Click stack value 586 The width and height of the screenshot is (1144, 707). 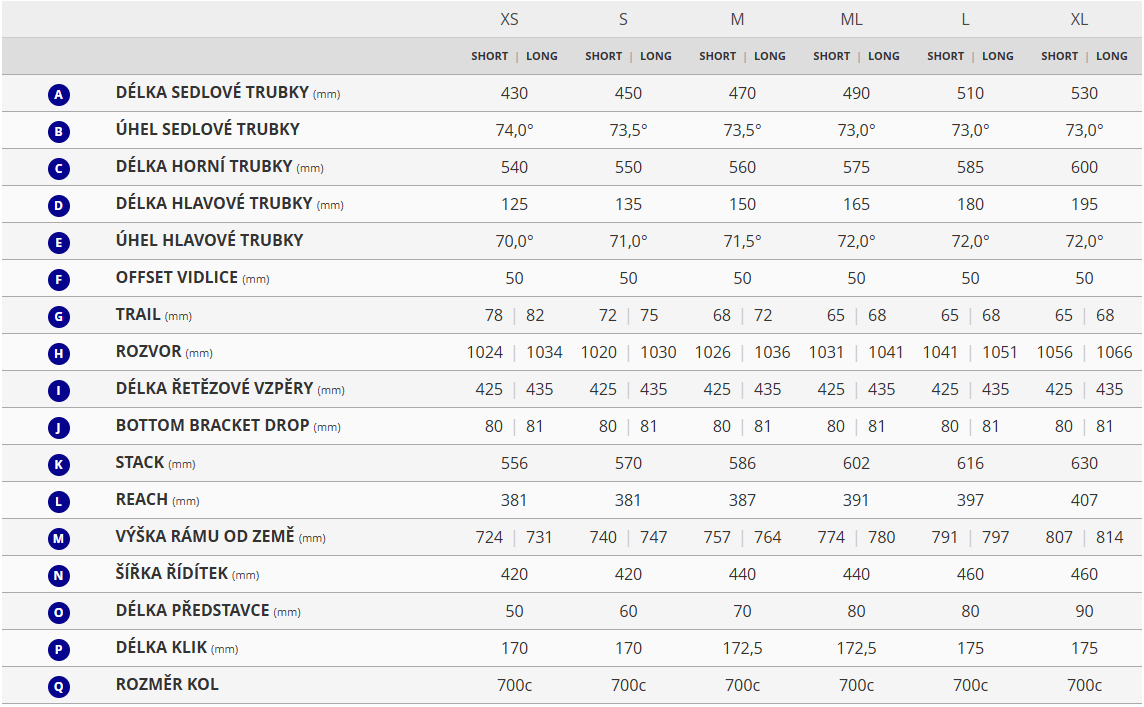tap(742, 463)
